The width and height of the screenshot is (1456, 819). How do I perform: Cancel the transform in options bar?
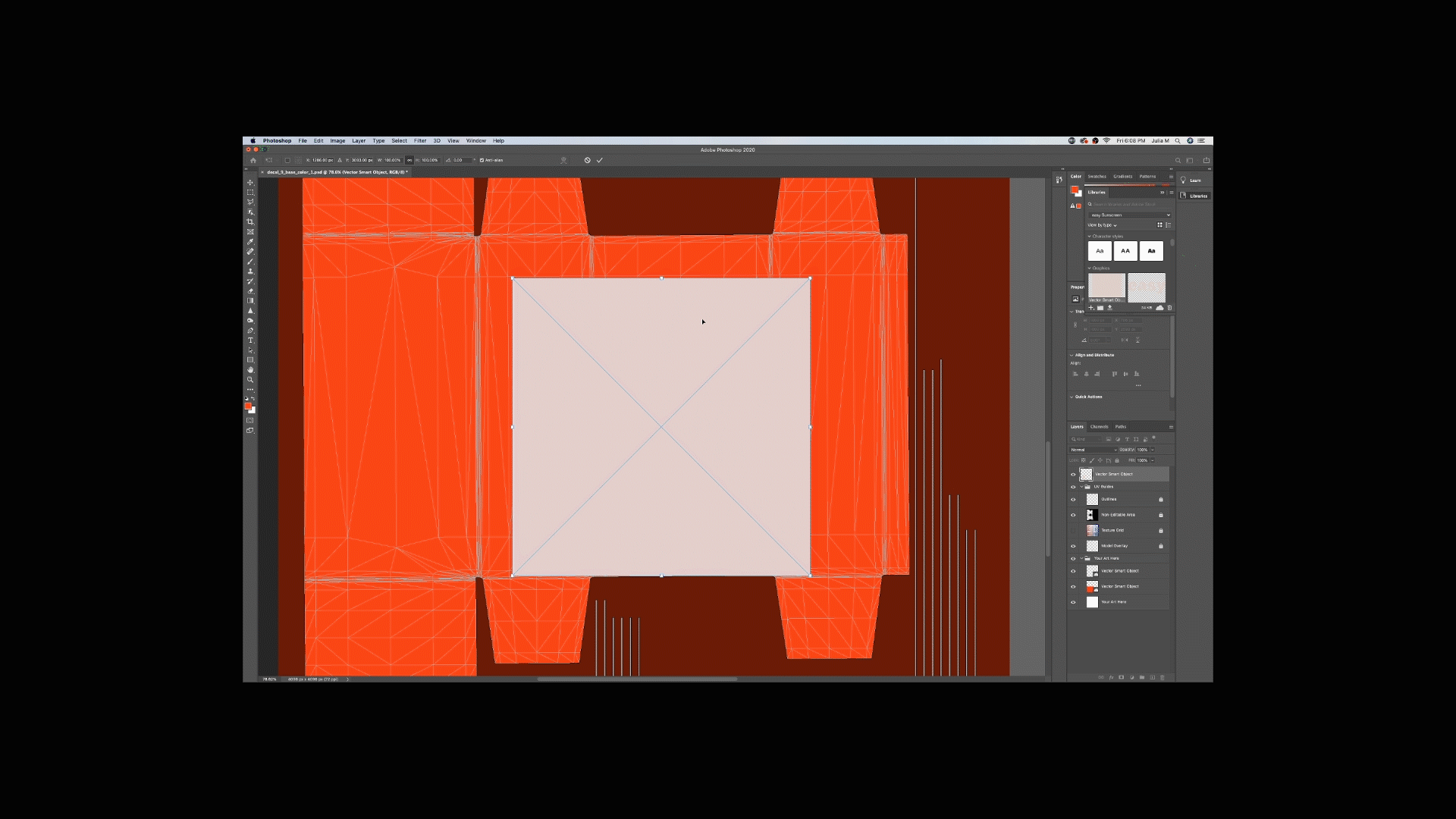tap(587, 160)
